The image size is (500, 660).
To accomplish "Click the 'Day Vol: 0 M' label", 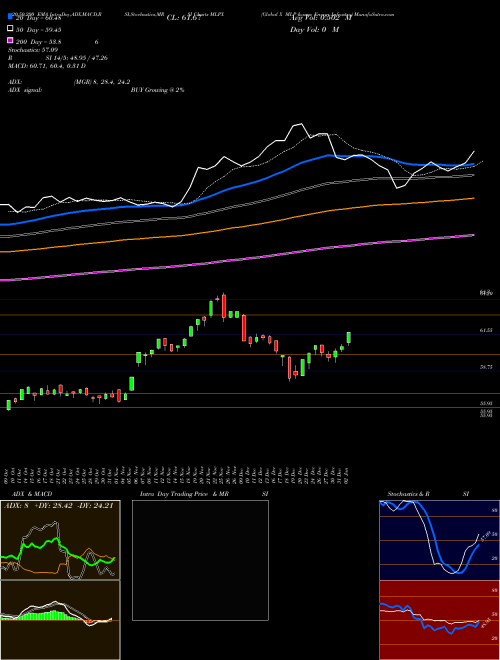I will [314, 30].
